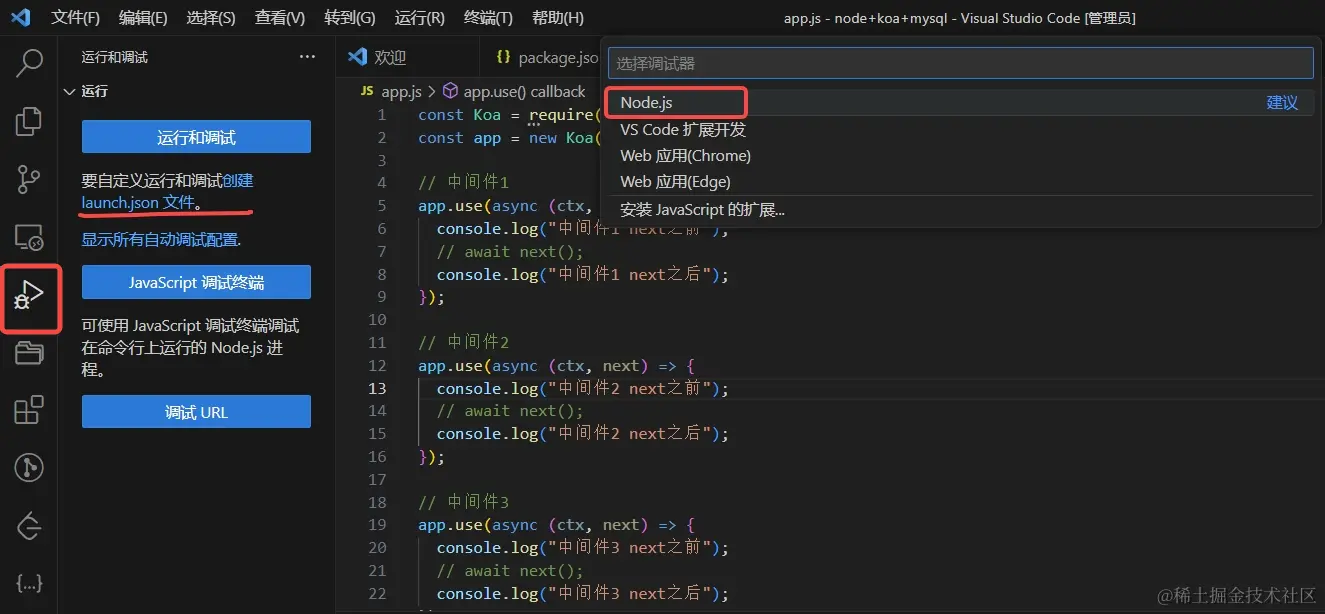Open the Run and Debug view icon
Image resolution: width=1325 pixels, height=614 pixels.
click(x=30, y=296)
